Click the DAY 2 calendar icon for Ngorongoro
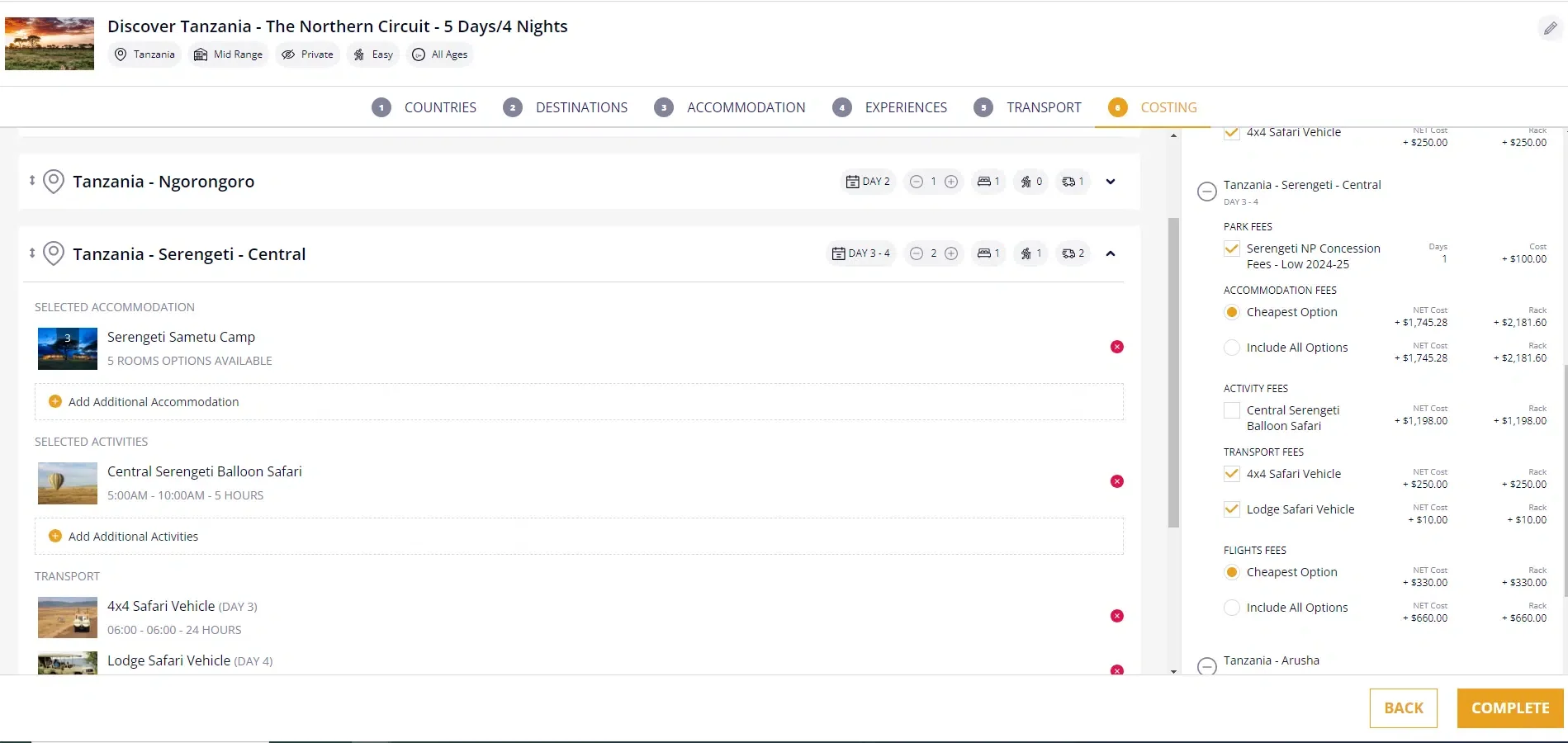The image size is (1568, 743). tap(853, 182)
